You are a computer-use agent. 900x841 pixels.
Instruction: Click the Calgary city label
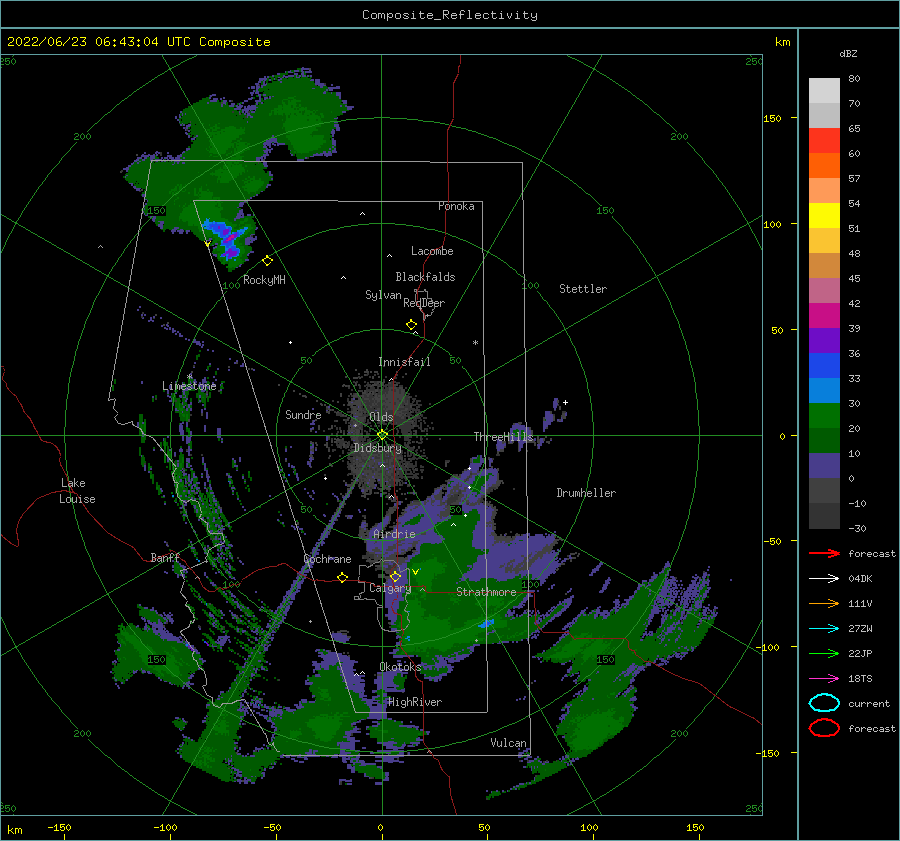pyautogui.click(x=390, y=588)
